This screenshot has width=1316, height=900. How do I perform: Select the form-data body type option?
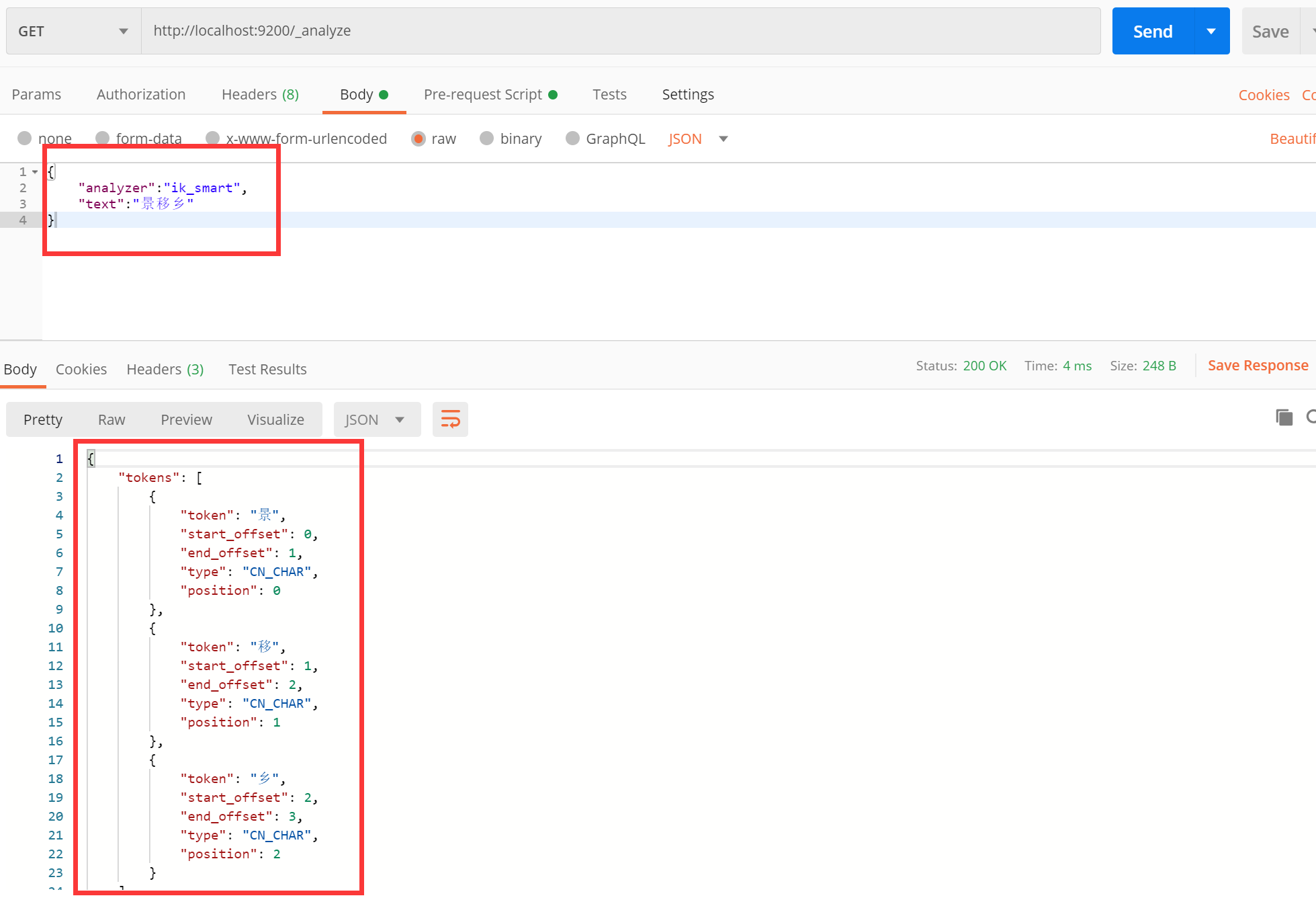[x=102, y=138]
